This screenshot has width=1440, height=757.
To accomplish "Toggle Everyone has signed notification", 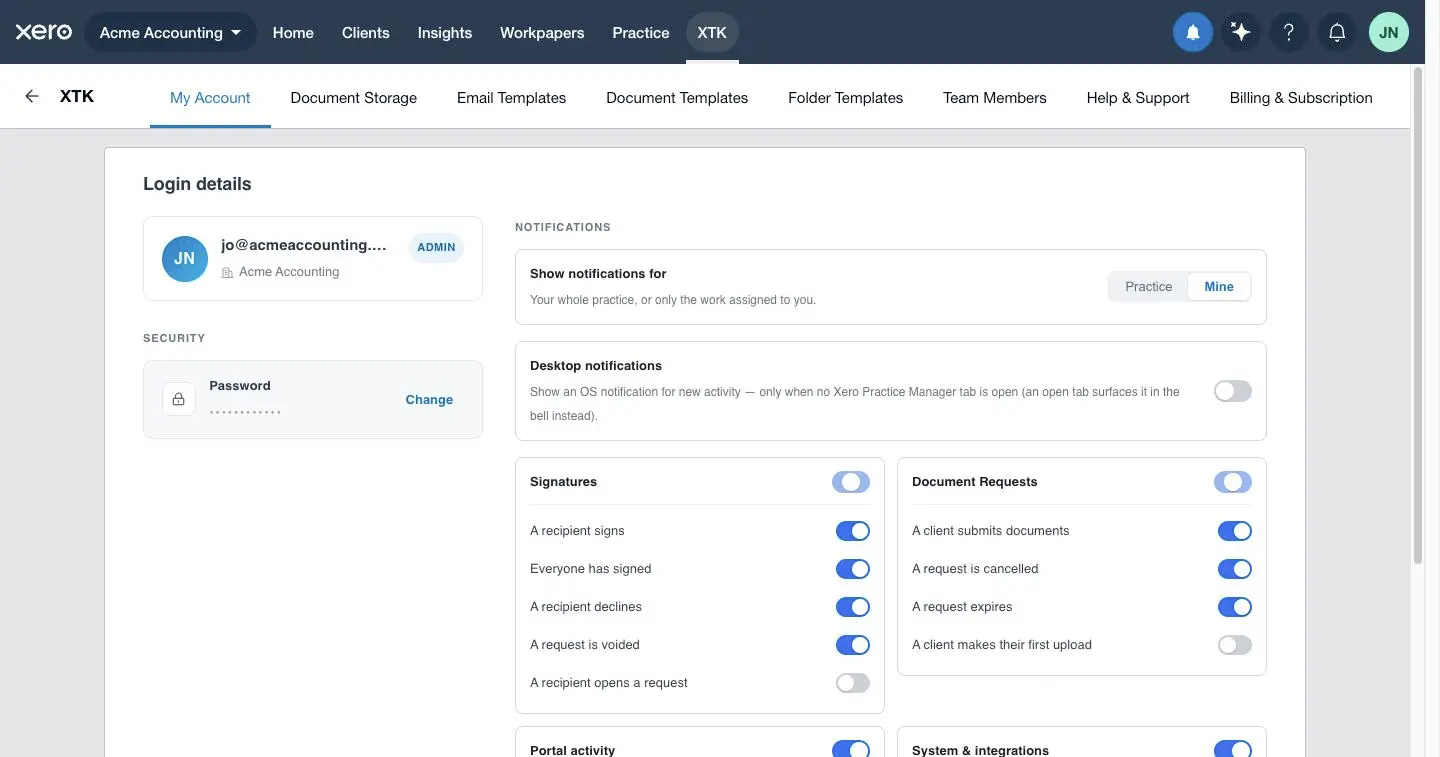I will point(853,569).
